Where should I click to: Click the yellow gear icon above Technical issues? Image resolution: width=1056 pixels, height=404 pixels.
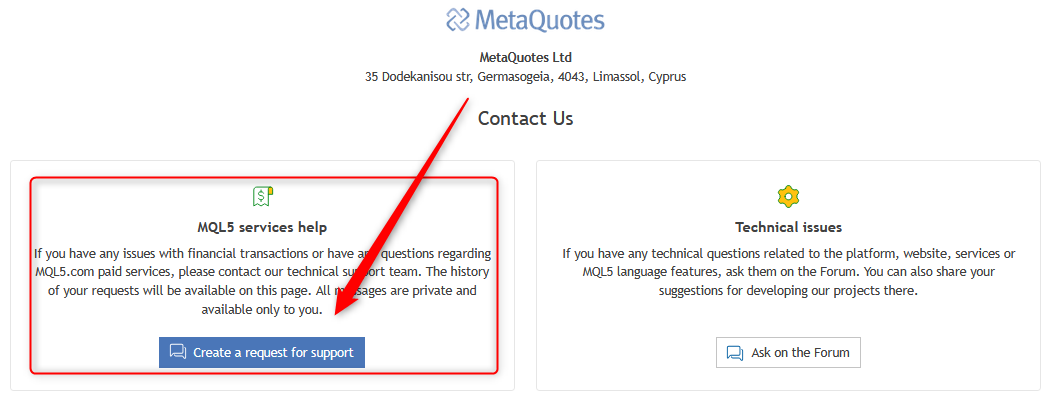(788, 196)
